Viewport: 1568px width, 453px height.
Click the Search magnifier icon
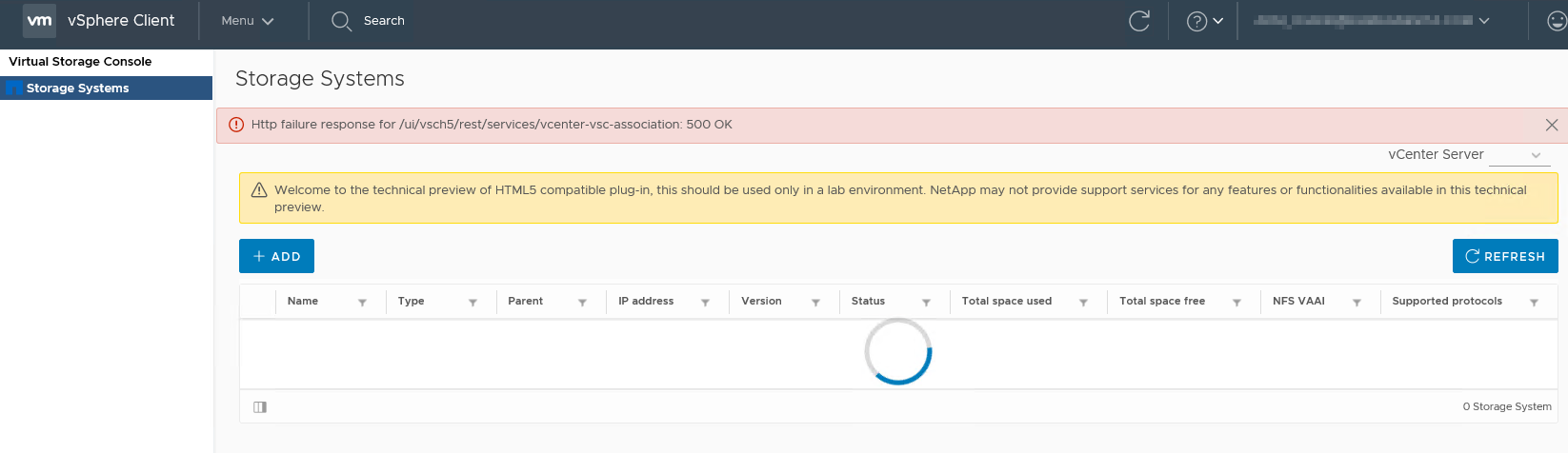click(341, 21)
